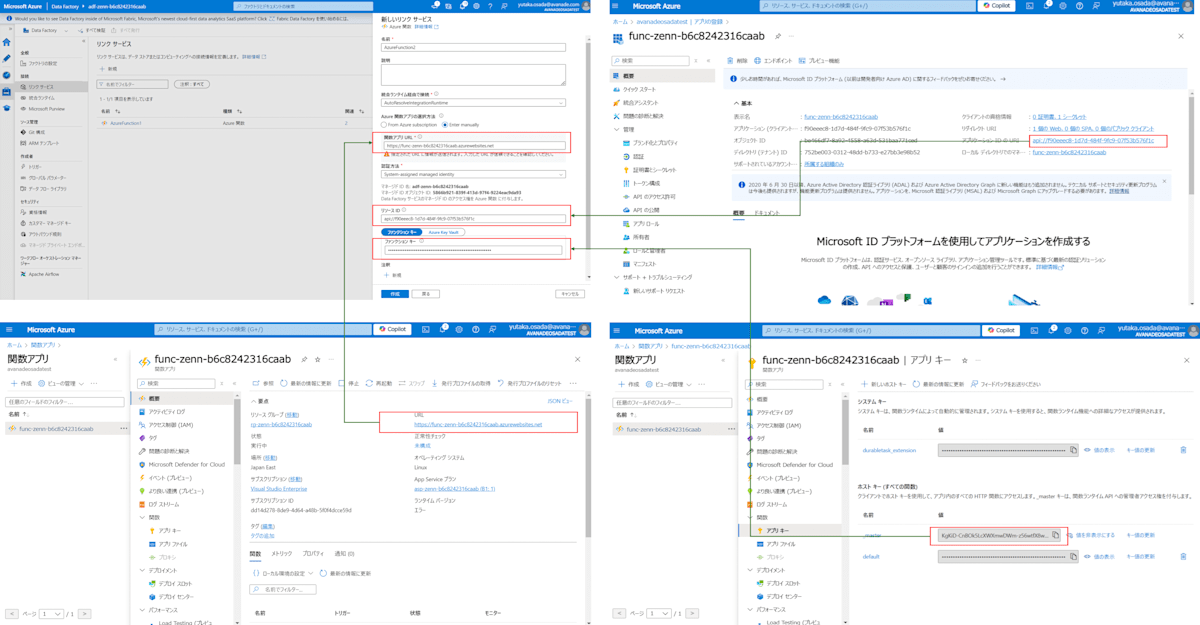Select Apache Airflow in Data Factory menu

[x=42, y=274]
